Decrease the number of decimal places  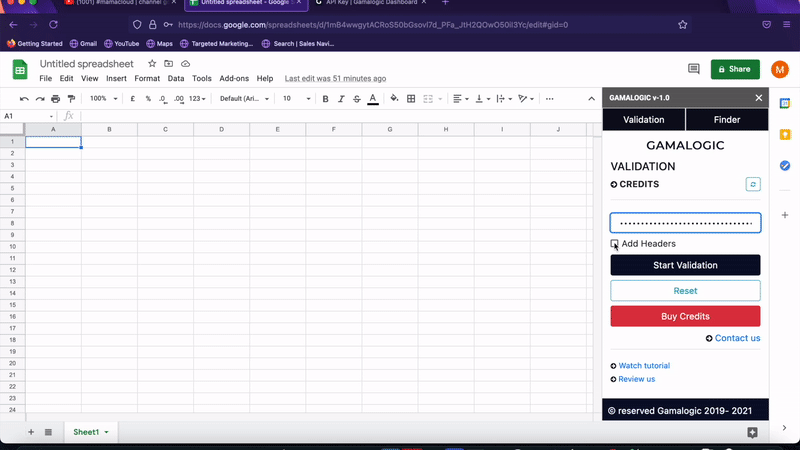tap(163, 99)
